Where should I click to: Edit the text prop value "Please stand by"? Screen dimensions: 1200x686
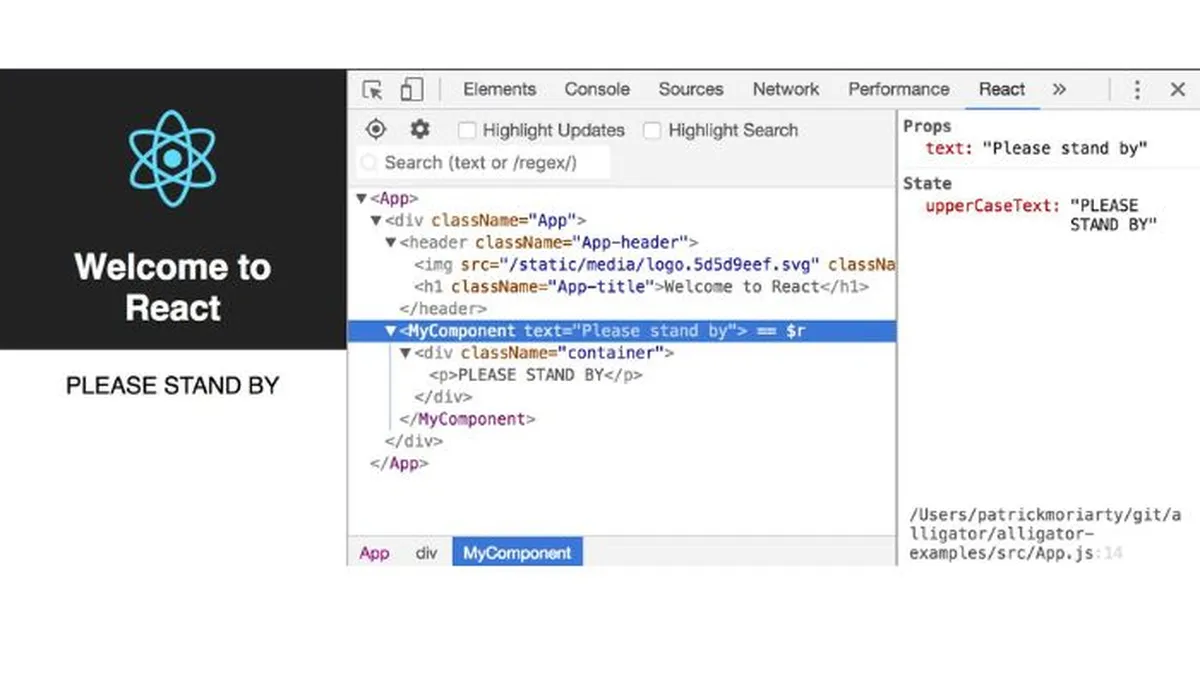1064,148
